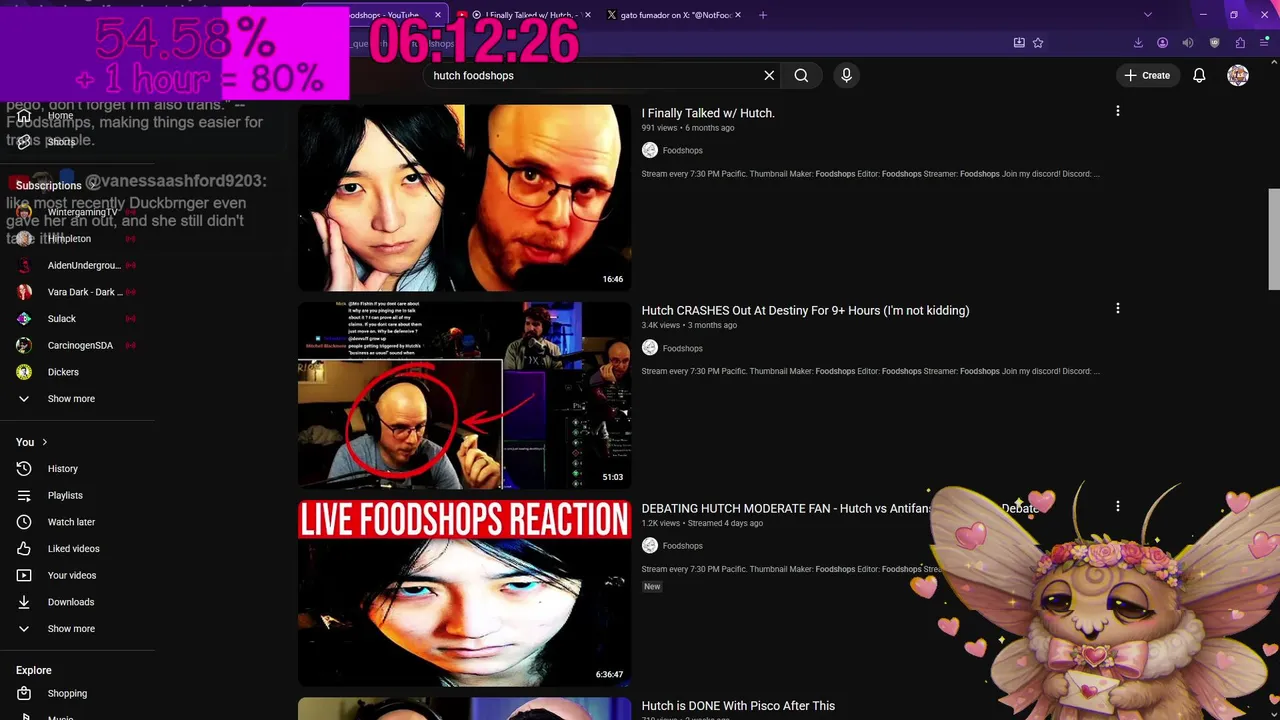Toggle the browser tab audio speaker icon
1280x720 pixels.
1188,43
